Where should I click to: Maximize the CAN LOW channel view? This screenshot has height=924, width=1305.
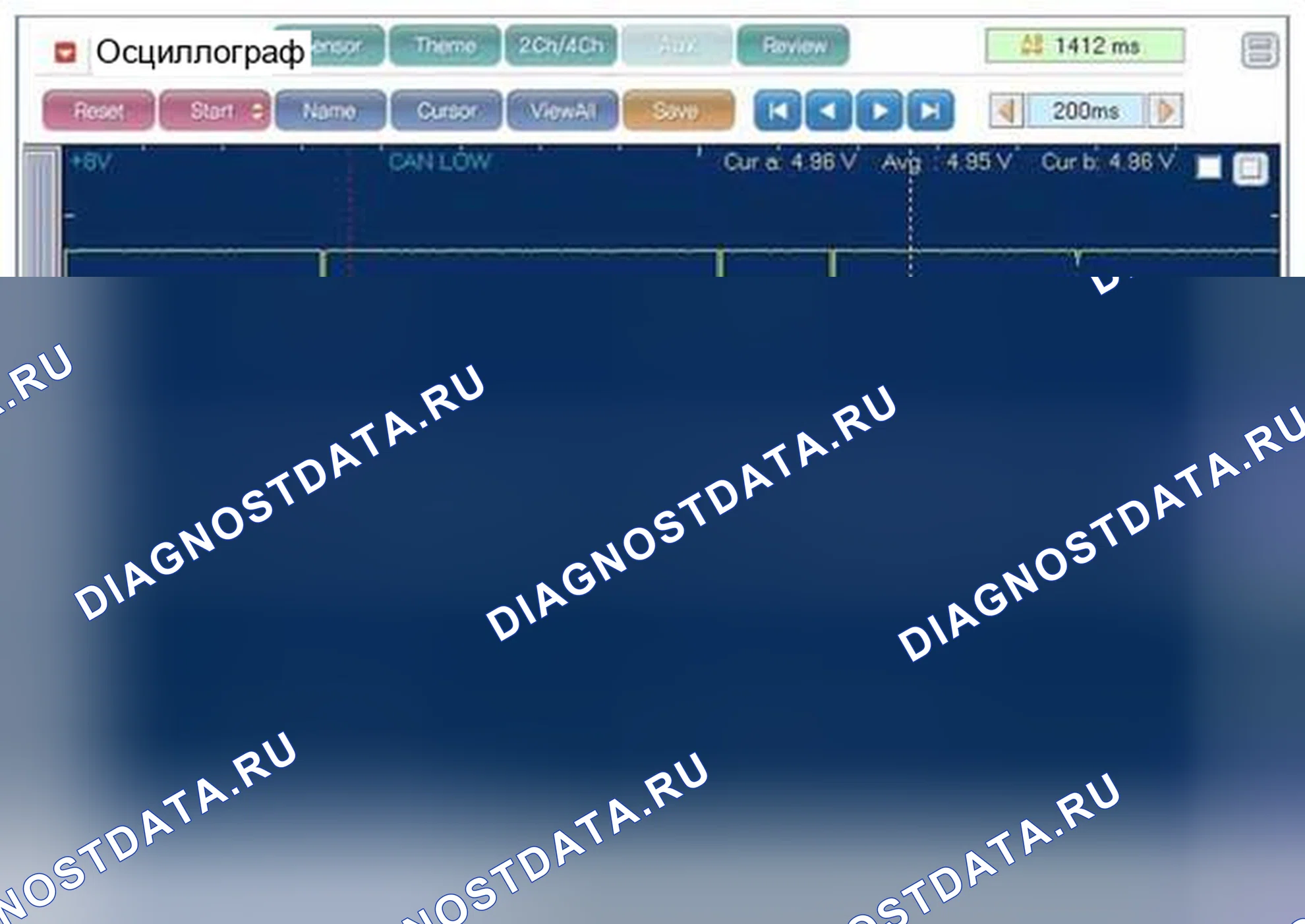click(1250, 169)
